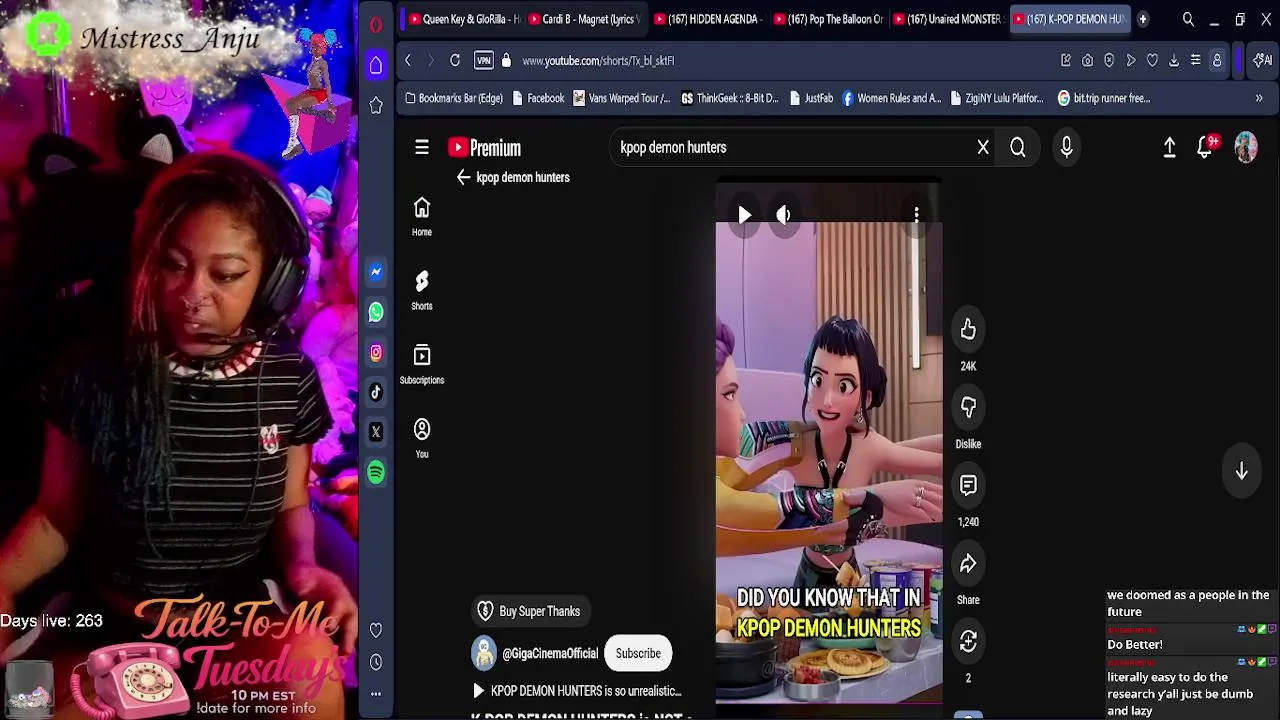The height and width of the screenshot is (720, 1280).
Task: Open the short's three-dot more options
Action: point(916,215)
